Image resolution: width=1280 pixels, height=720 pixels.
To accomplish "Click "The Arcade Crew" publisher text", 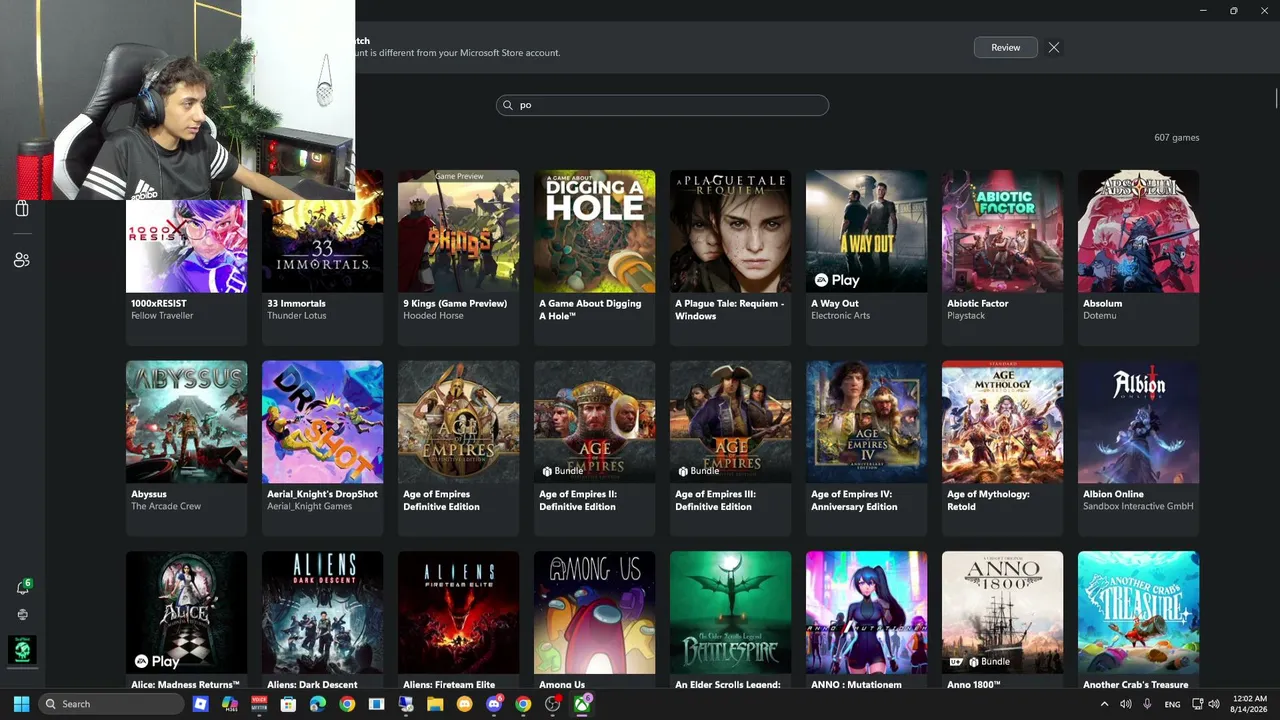I will pos(166,506).
